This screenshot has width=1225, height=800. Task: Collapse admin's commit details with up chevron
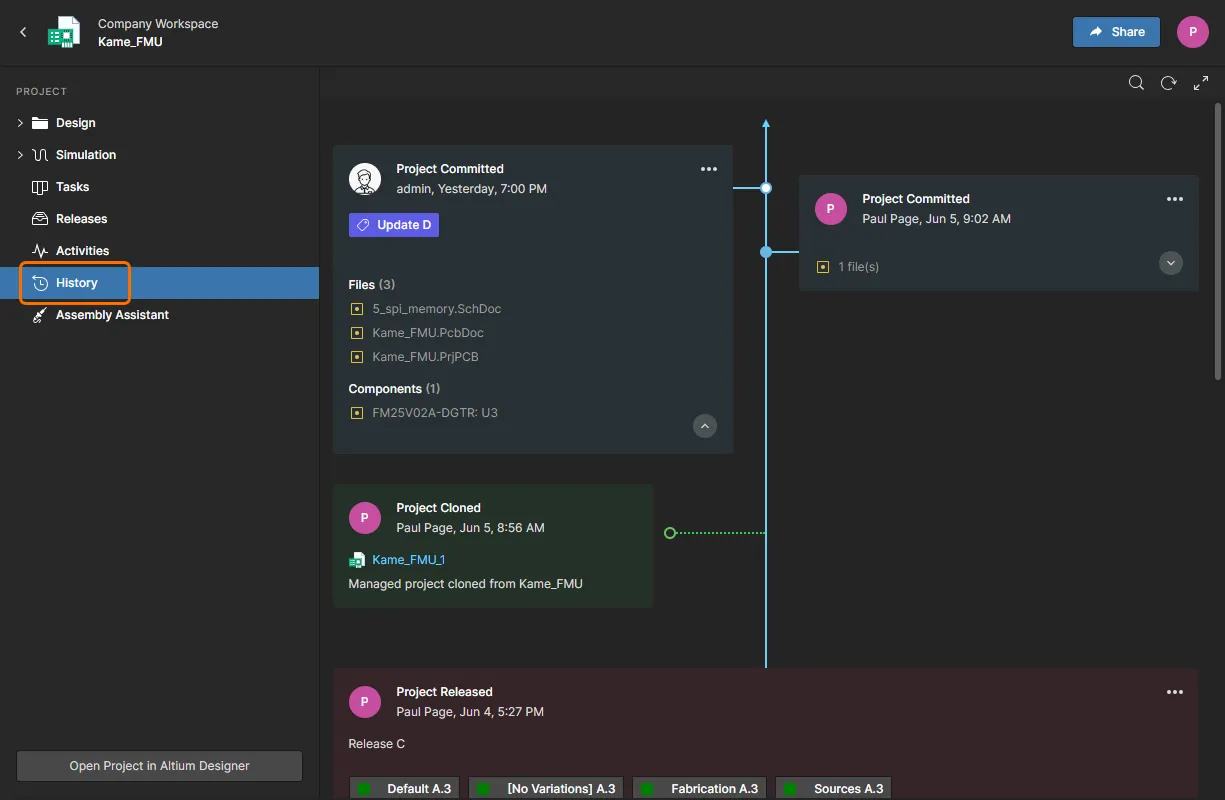click(x=705, y=426)
